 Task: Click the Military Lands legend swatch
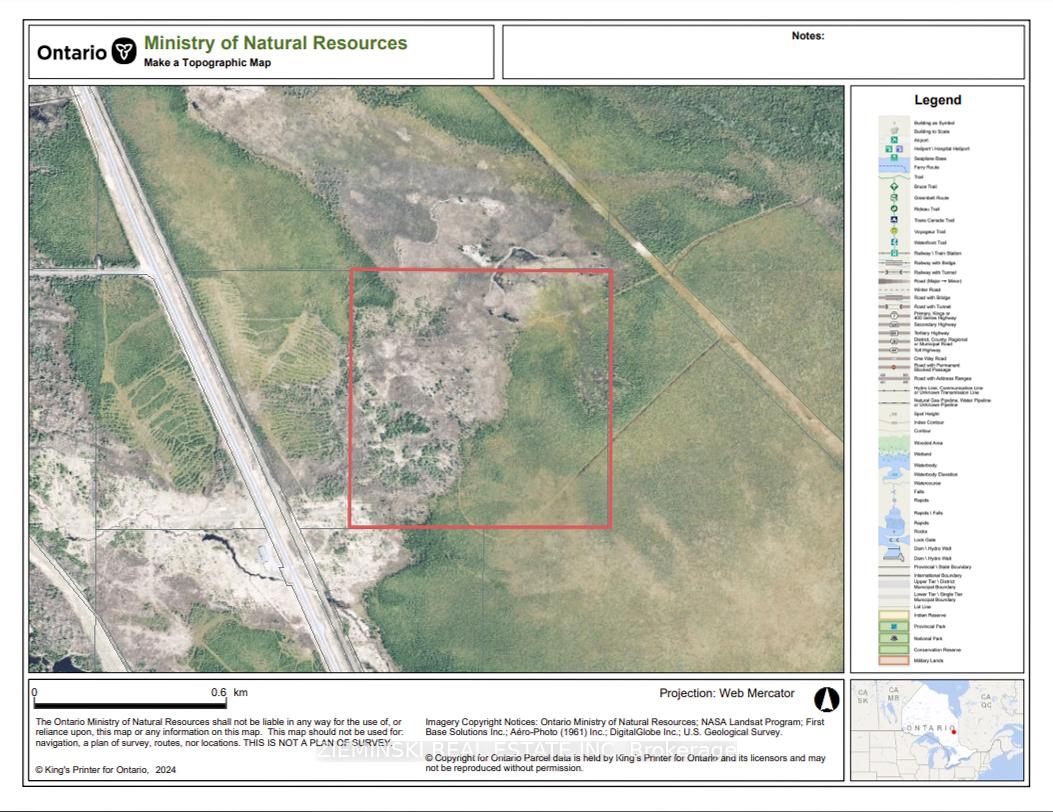tap(894, 661)
